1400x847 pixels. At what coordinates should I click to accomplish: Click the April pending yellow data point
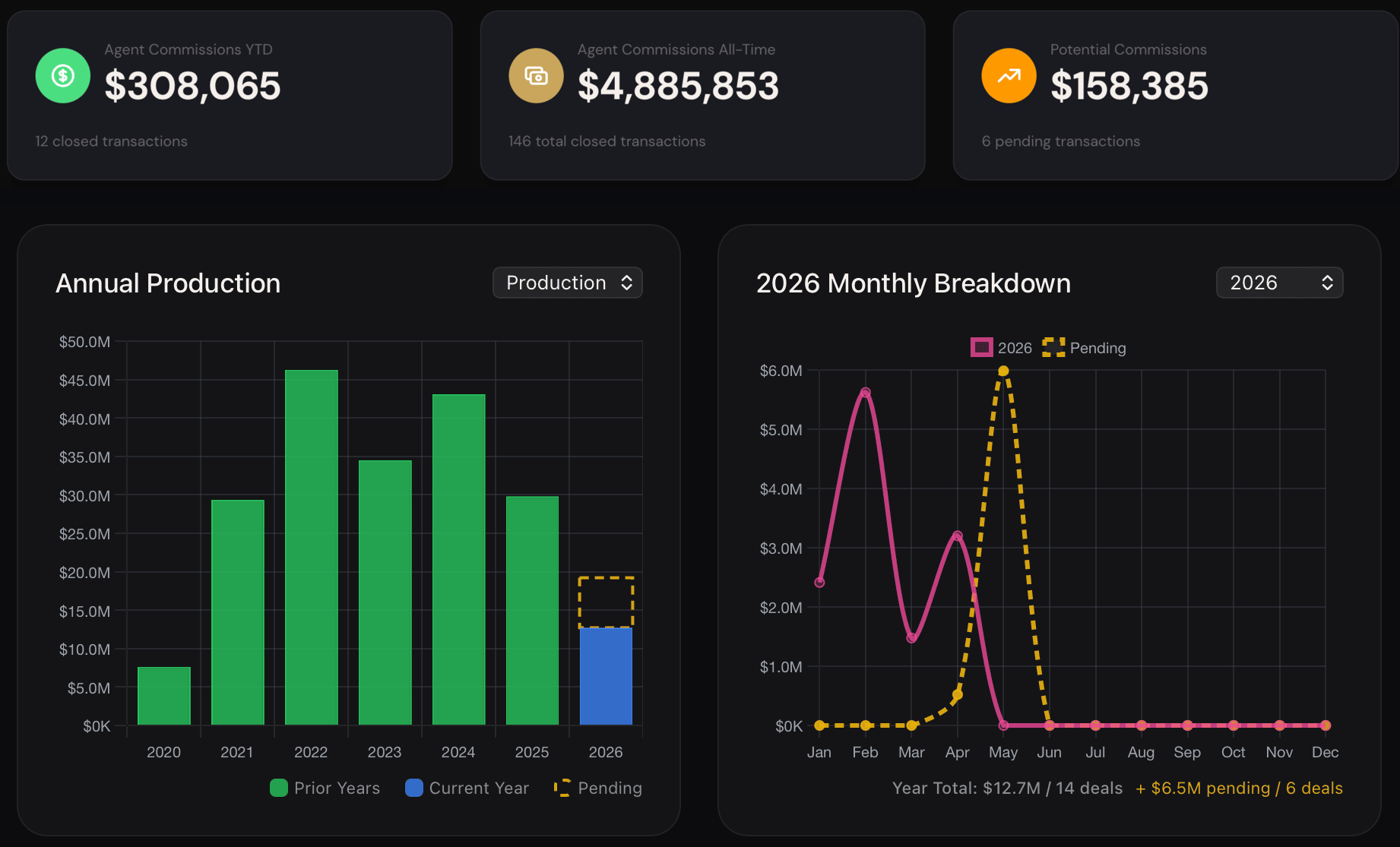point(958,694)
